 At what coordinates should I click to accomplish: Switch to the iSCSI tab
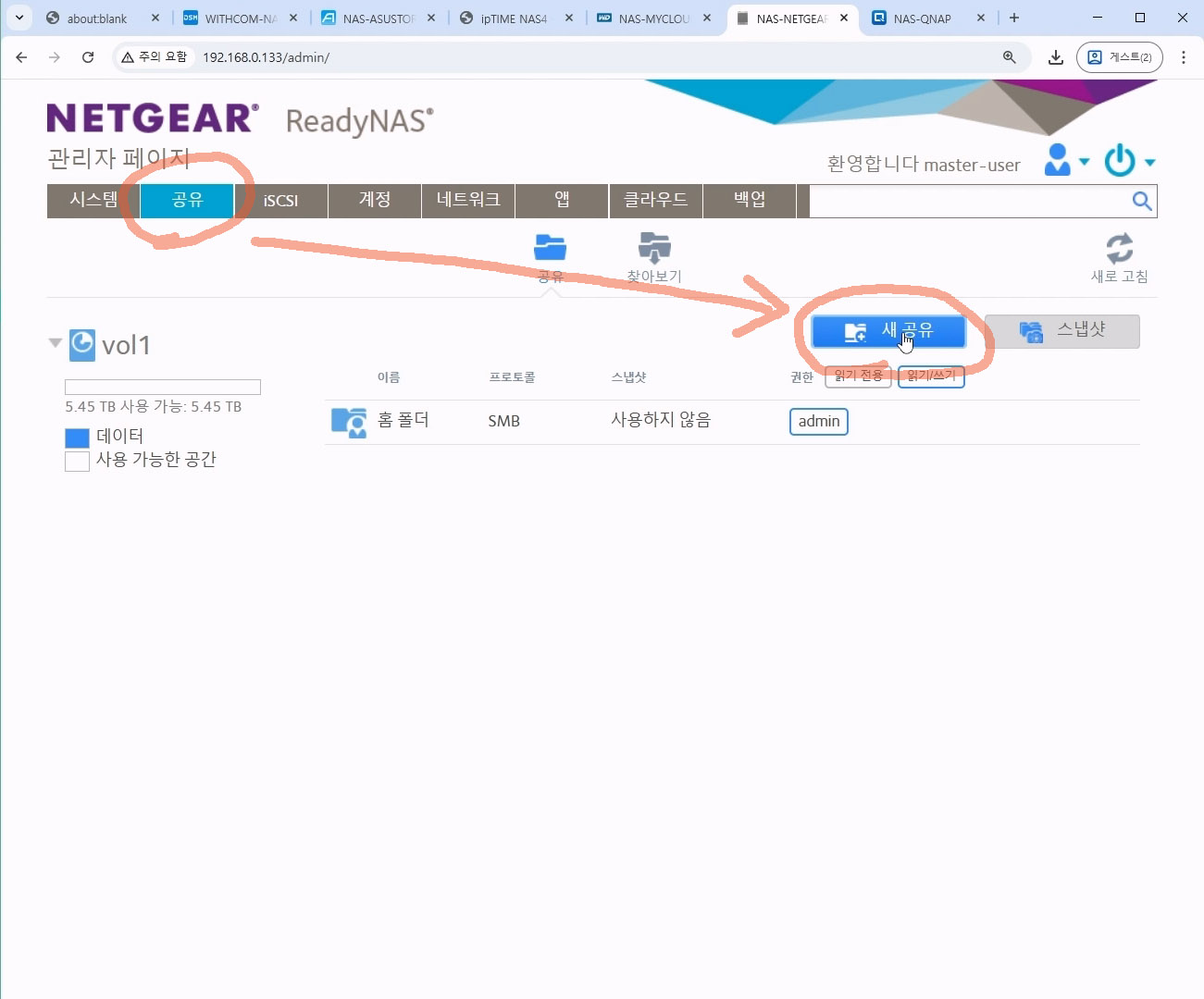(280, 201)
